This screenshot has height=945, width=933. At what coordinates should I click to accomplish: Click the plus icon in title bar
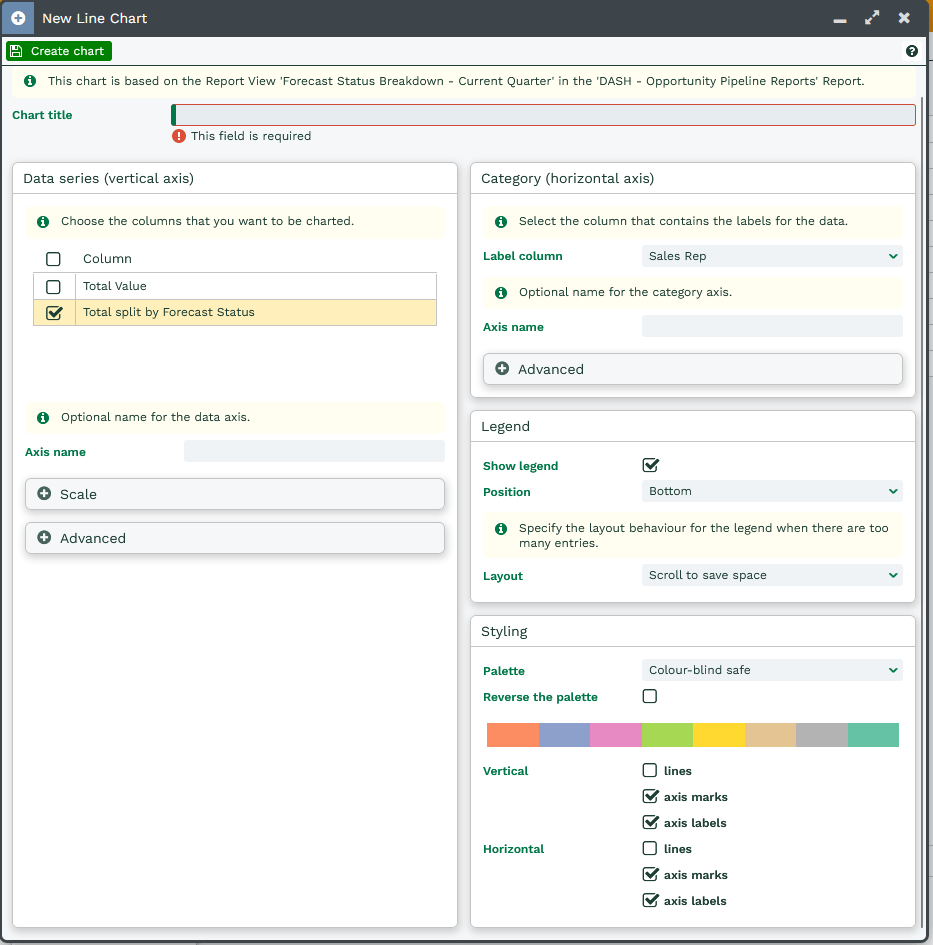tap(18, 18)
